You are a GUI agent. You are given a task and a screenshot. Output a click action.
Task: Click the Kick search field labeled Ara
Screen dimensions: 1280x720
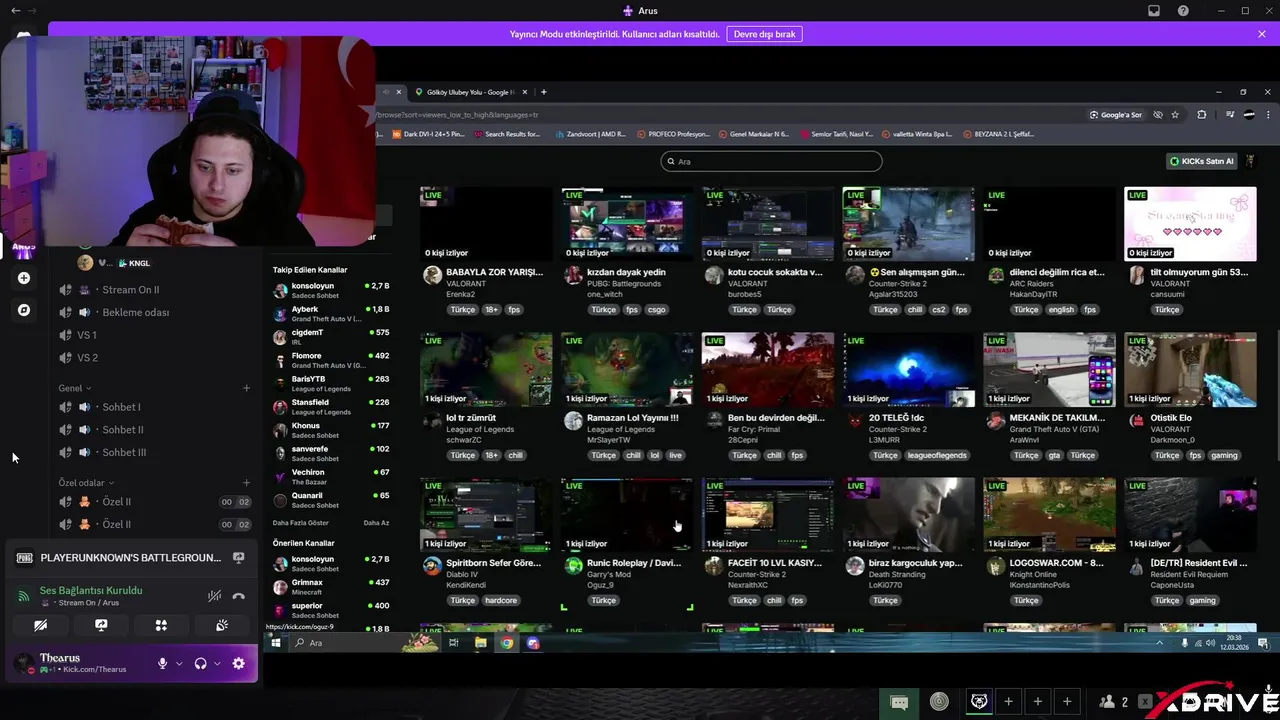tap(771, 161)
